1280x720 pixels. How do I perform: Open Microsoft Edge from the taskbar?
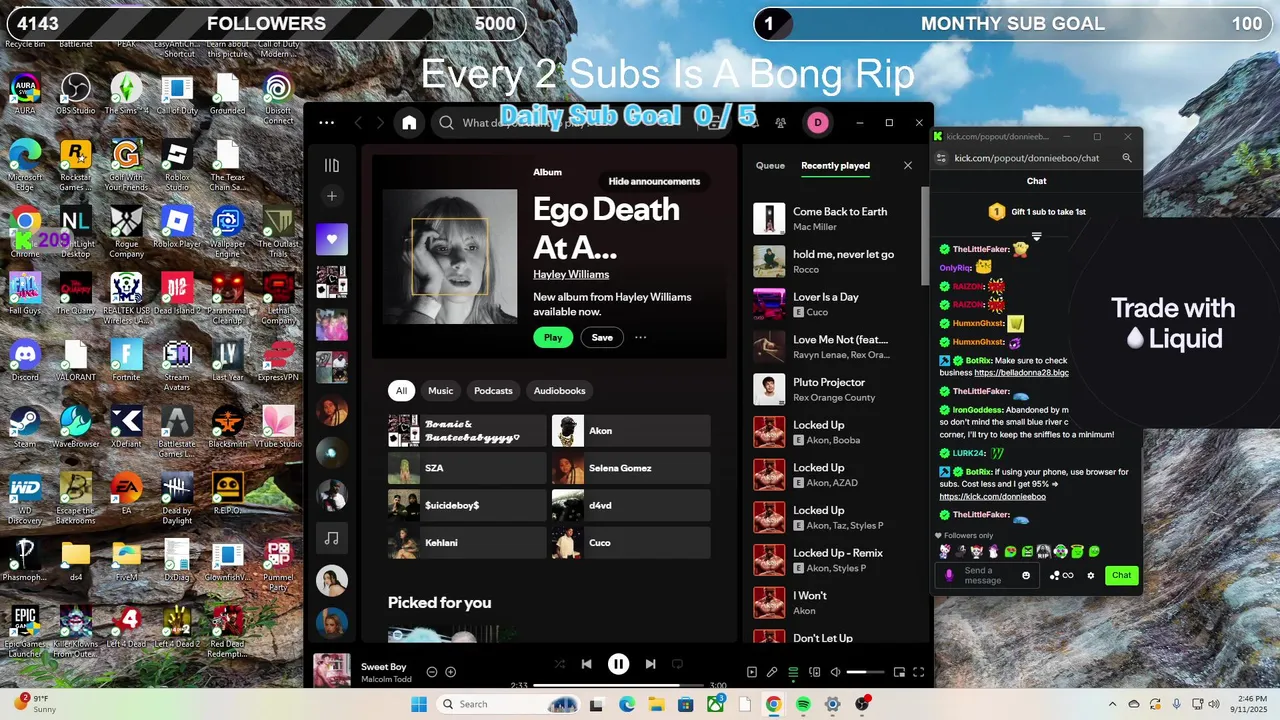coord(626,704)
